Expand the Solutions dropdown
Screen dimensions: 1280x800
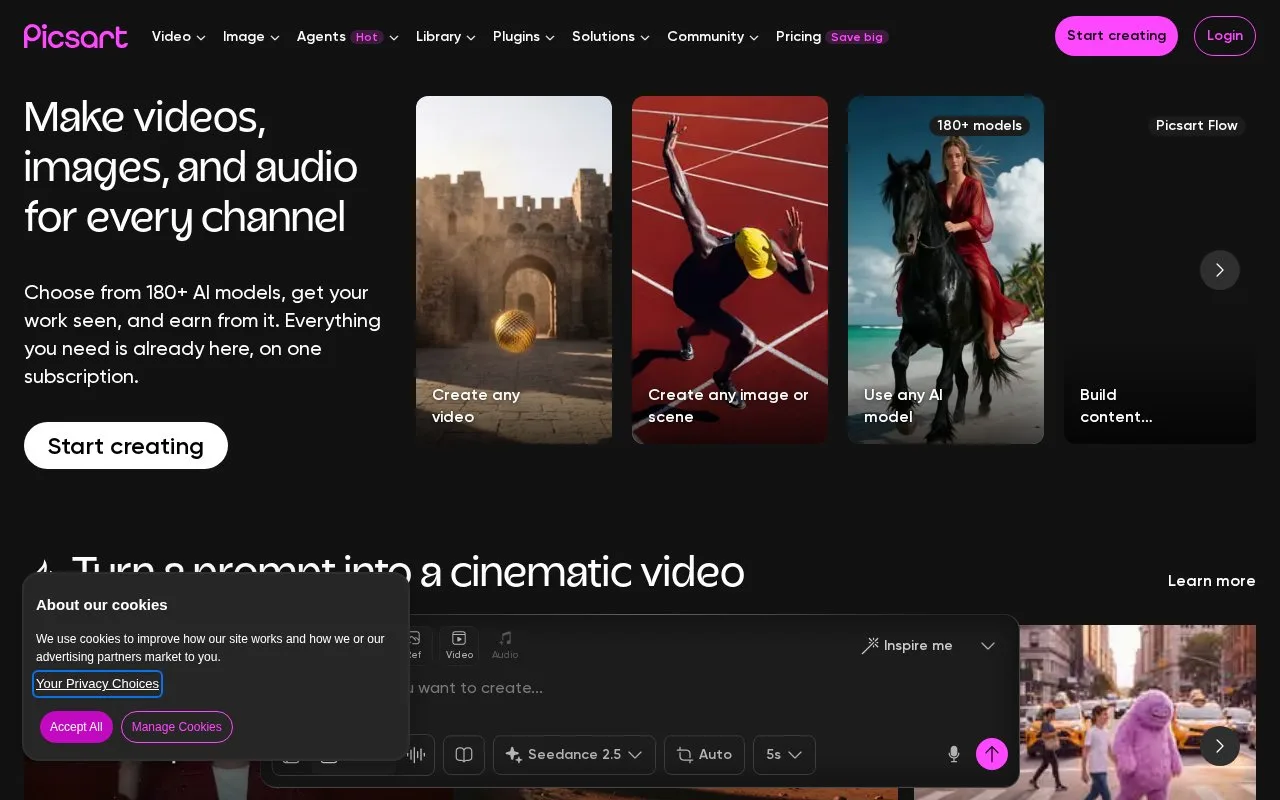(x=611, y=37)
